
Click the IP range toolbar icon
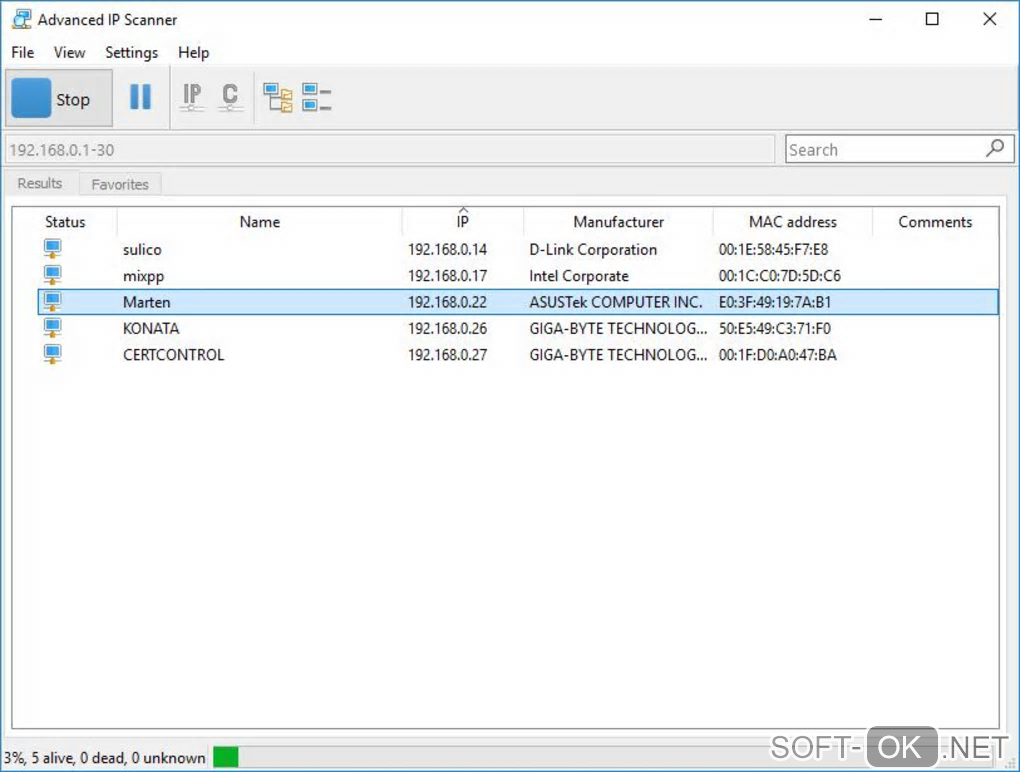tap(192, 98)
